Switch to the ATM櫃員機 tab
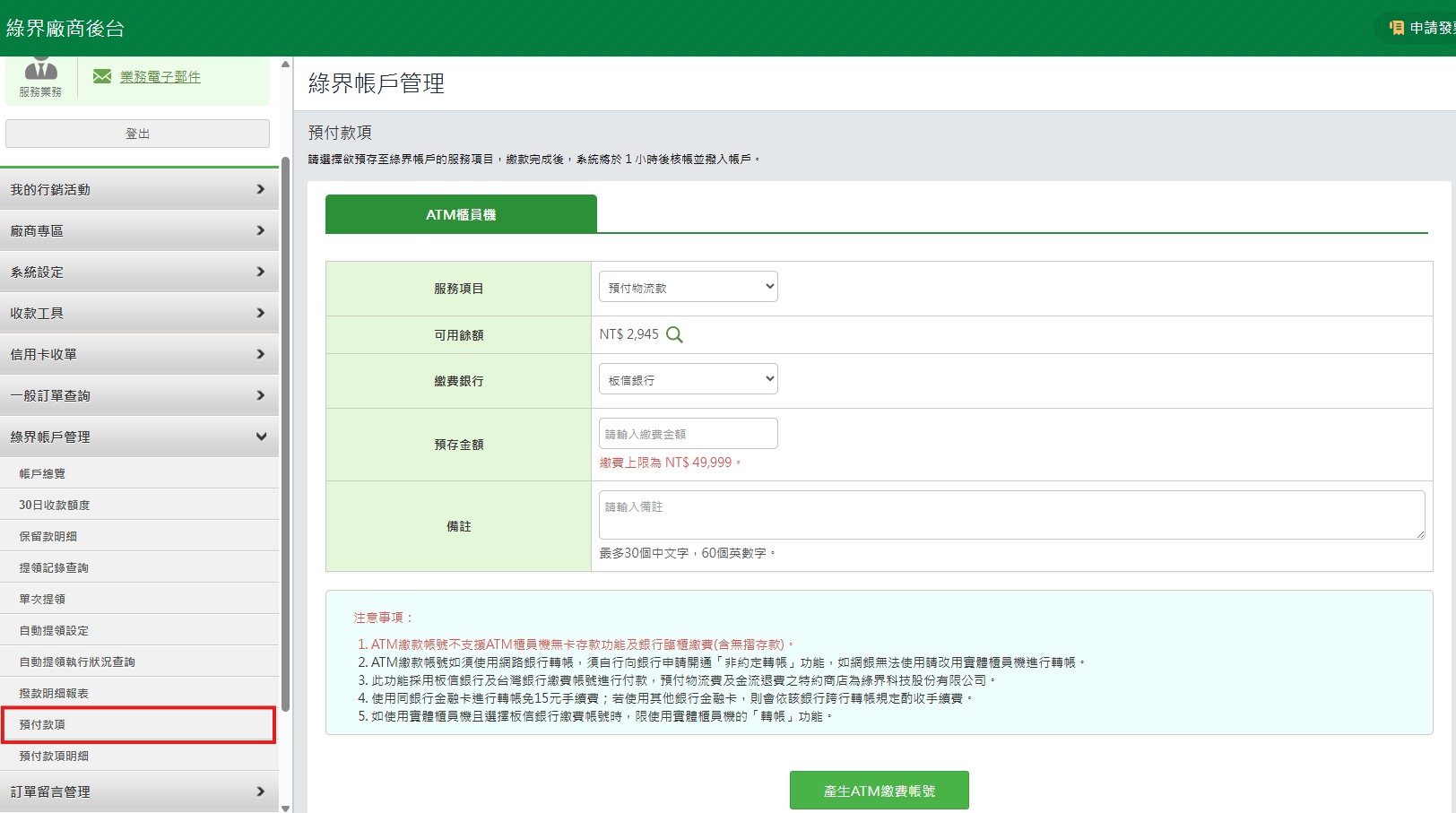The height and width of the screenshot is (813, 1456). (461, 214)
